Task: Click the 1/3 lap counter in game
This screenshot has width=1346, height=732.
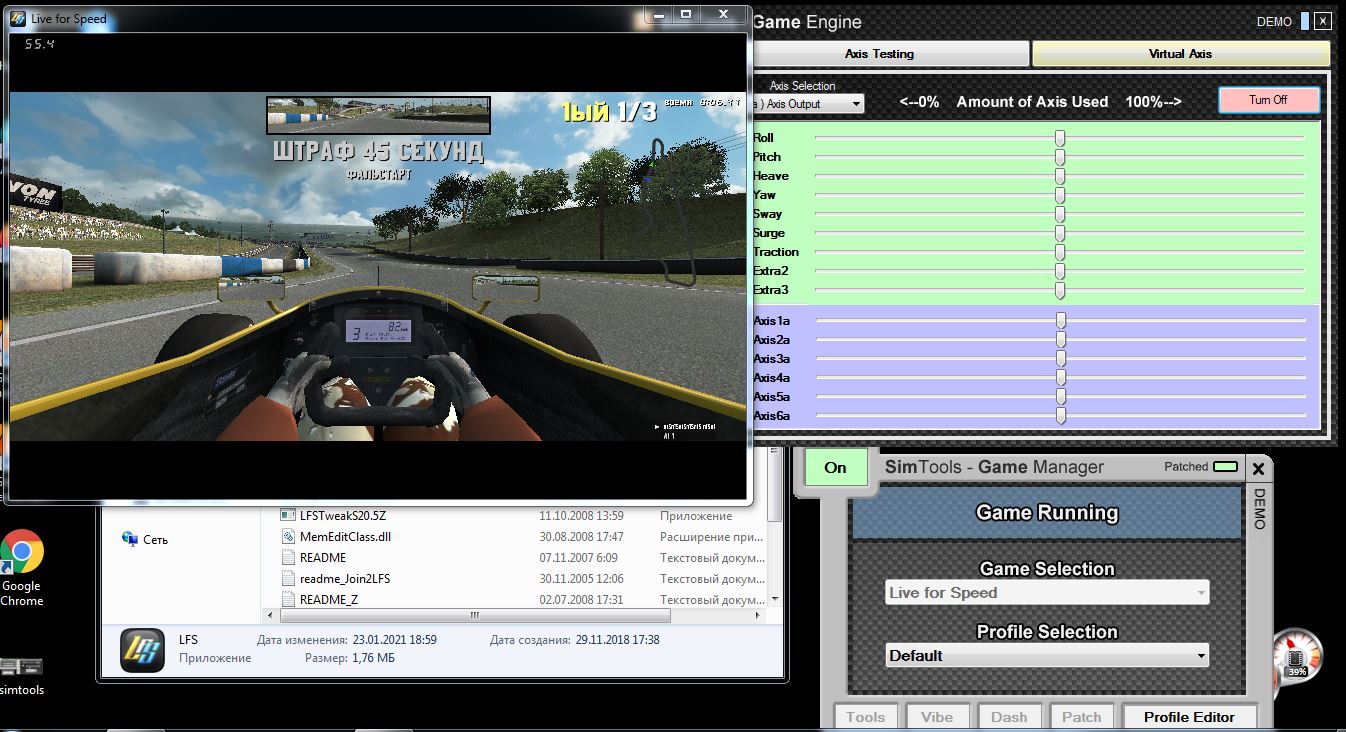Action: 636,112
